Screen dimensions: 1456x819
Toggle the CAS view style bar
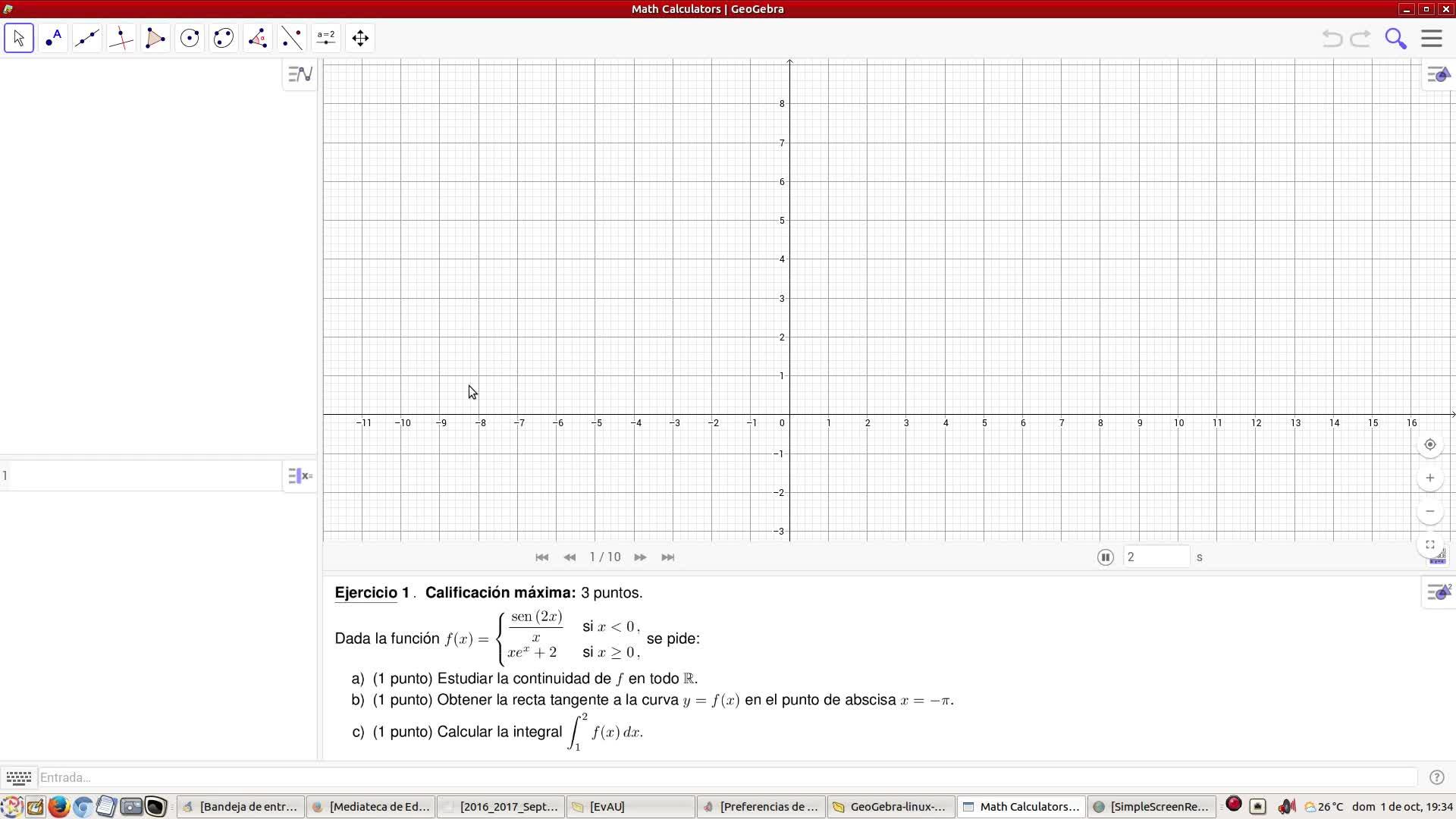pyautogui.click(x=300, y=476)
